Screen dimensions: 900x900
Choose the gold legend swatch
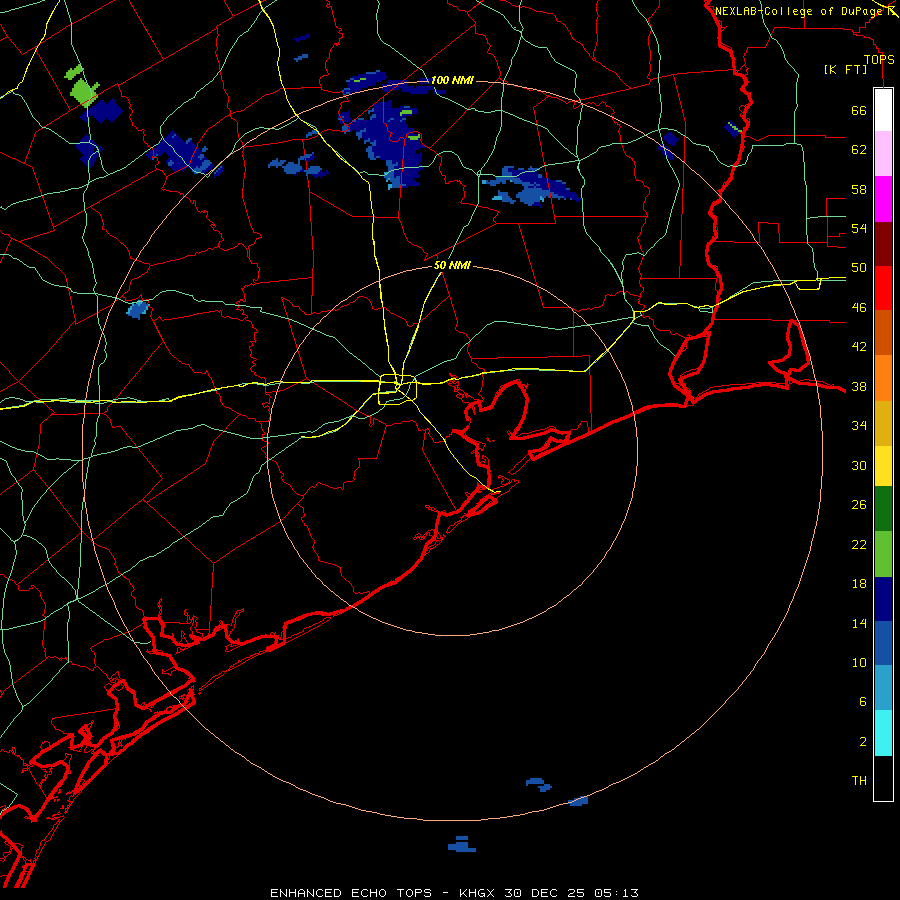pos(883,424)
